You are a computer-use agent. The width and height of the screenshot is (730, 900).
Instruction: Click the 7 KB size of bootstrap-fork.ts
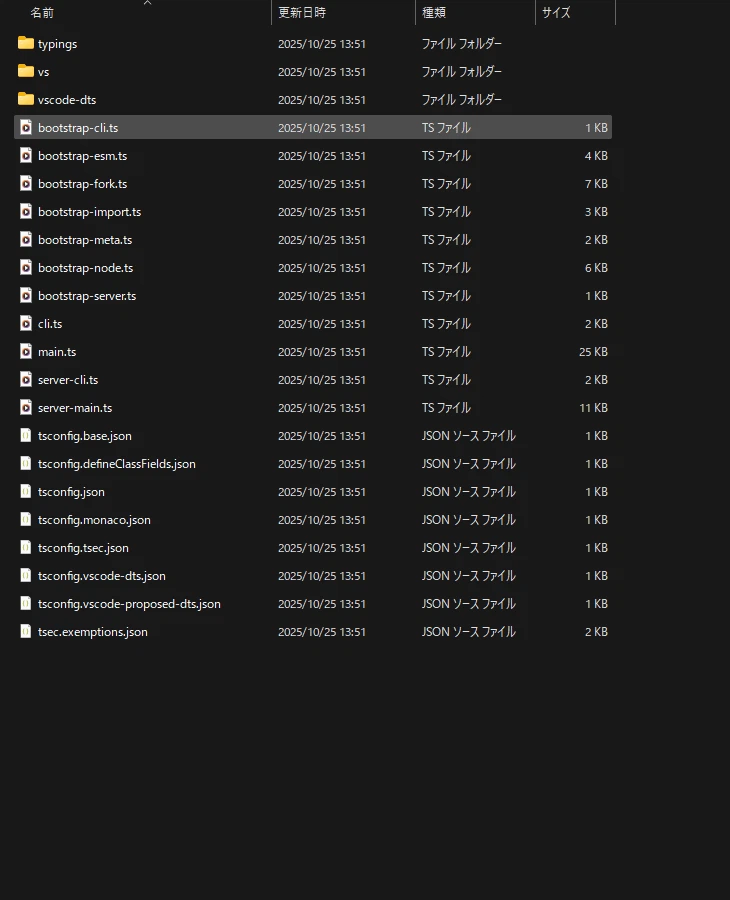click(596, 184)
